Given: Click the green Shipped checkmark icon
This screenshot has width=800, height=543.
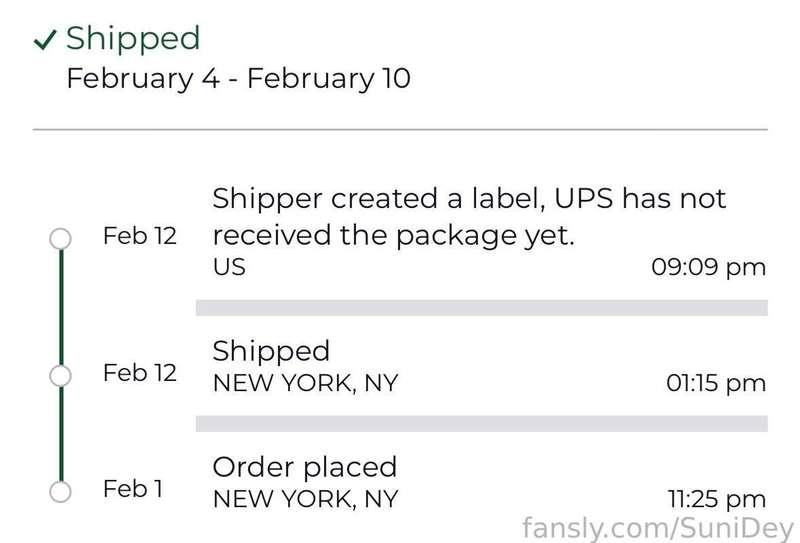Looking at the screenshot, I should (45, 40).
